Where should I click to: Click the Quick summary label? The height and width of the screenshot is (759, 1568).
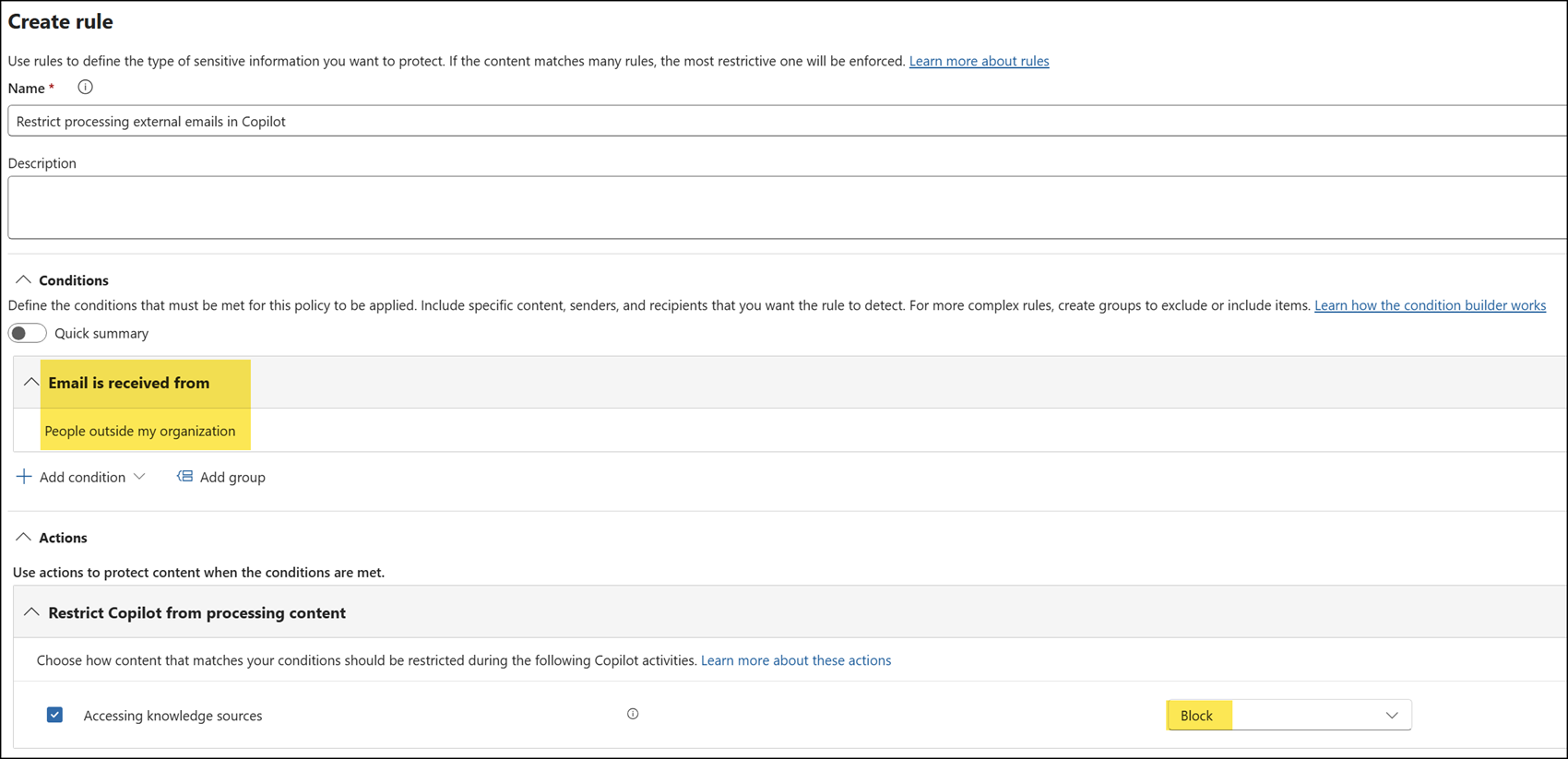click(x=101, y=333)
